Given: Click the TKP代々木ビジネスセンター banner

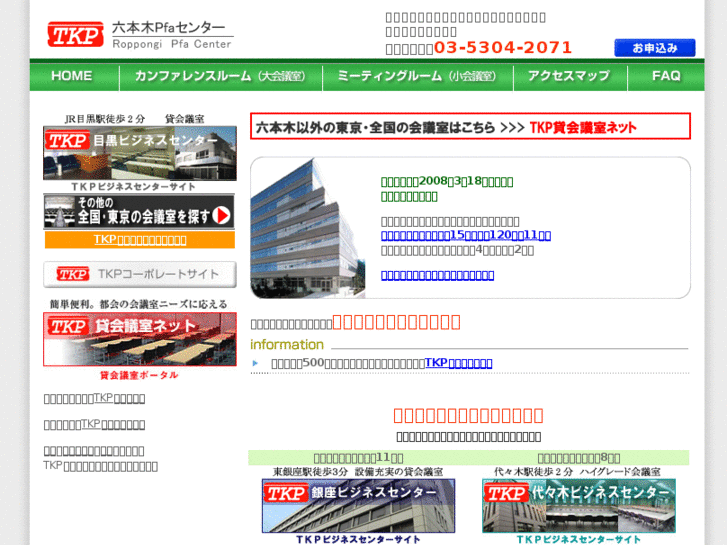Looking at the screenshot, I should 579,506.
